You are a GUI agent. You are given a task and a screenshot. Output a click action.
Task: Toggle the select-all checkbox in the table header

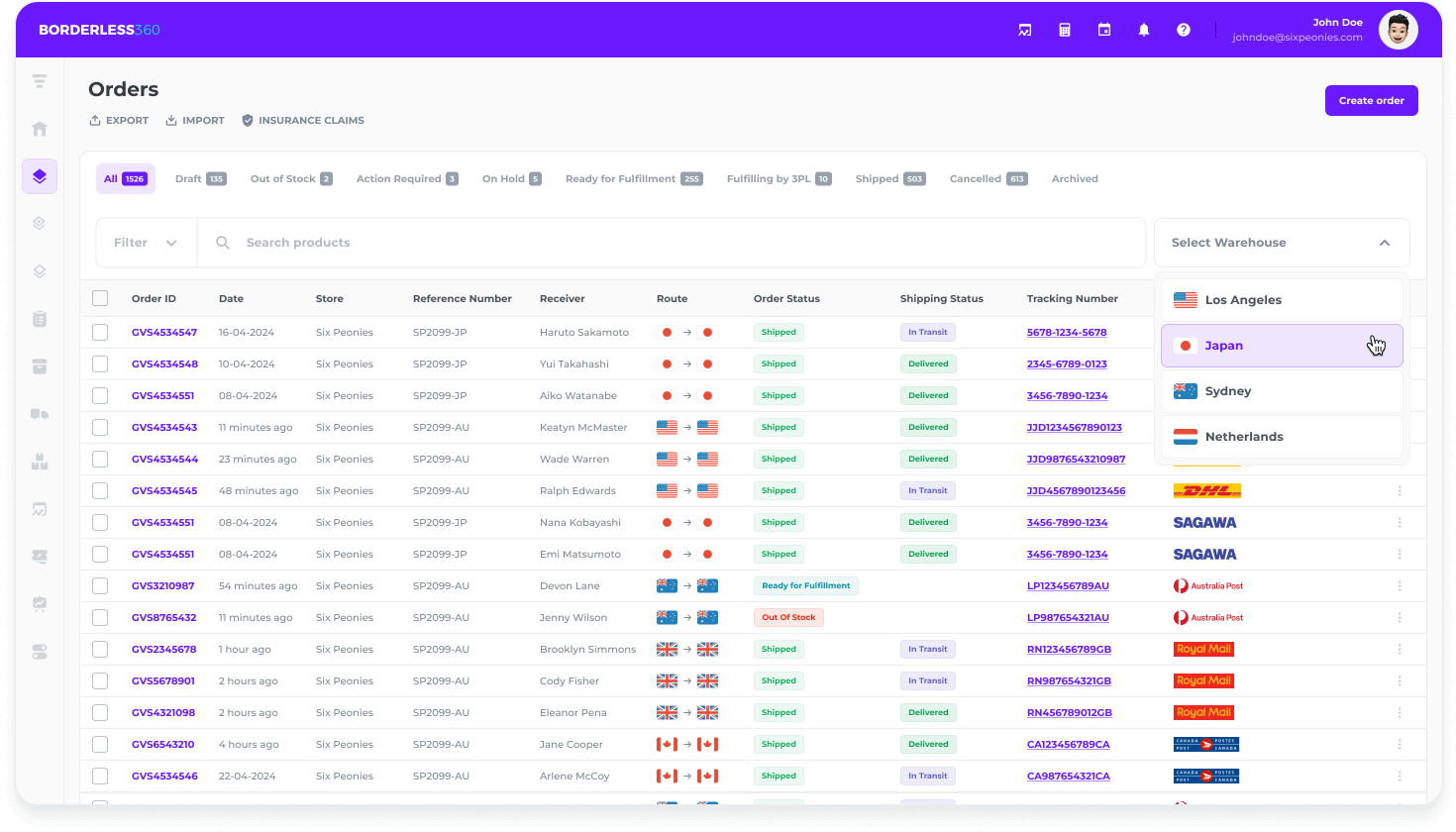click(x=99, y=298)
